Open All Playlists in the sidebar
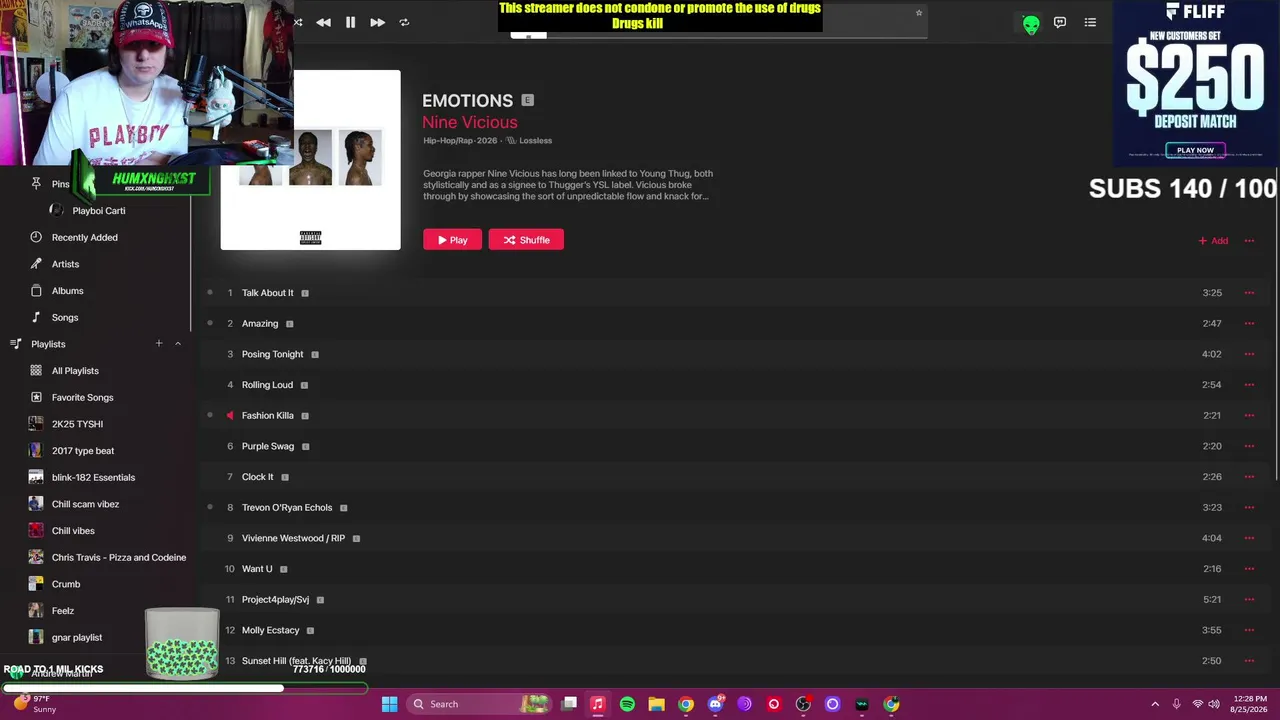1280x720 pixels. pos(75,371)
